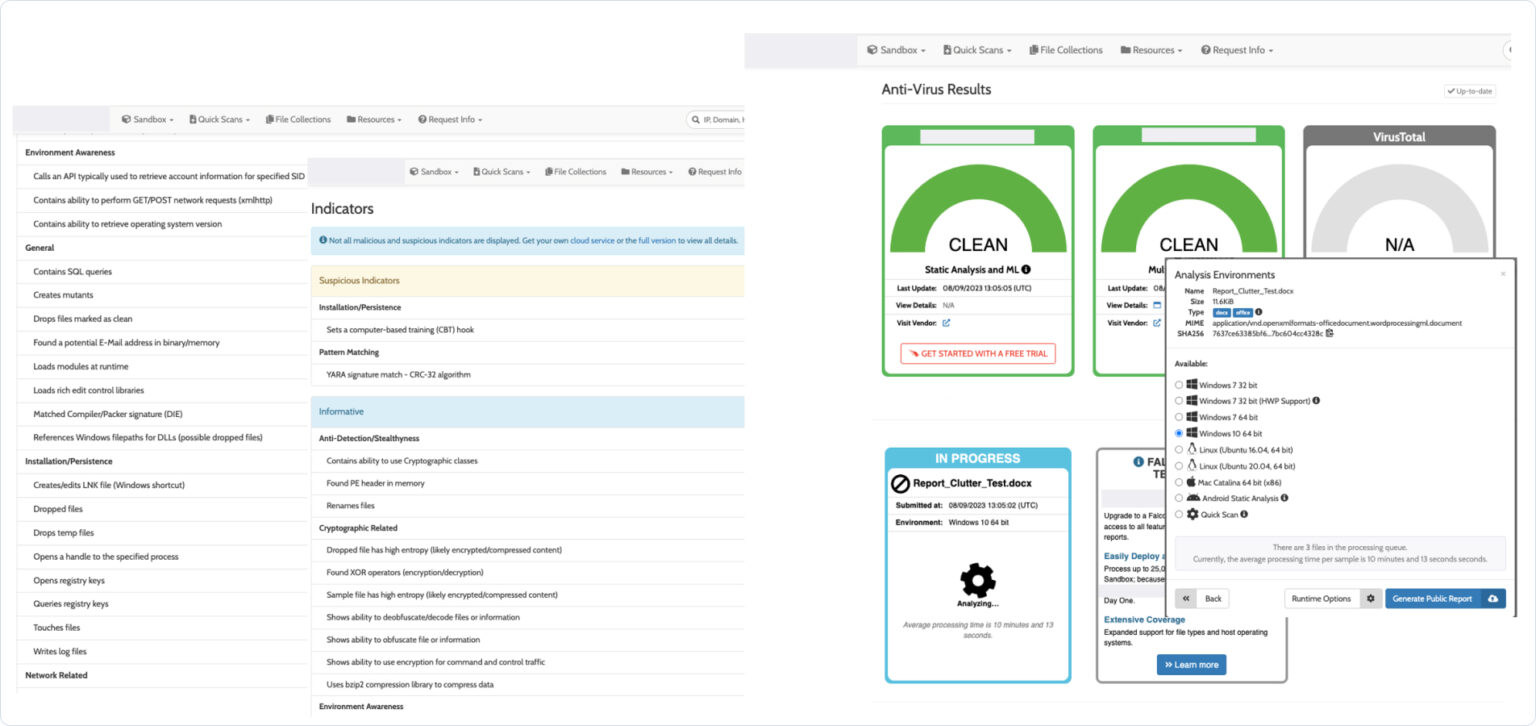Expand the Request Info dropdown

1237,49
